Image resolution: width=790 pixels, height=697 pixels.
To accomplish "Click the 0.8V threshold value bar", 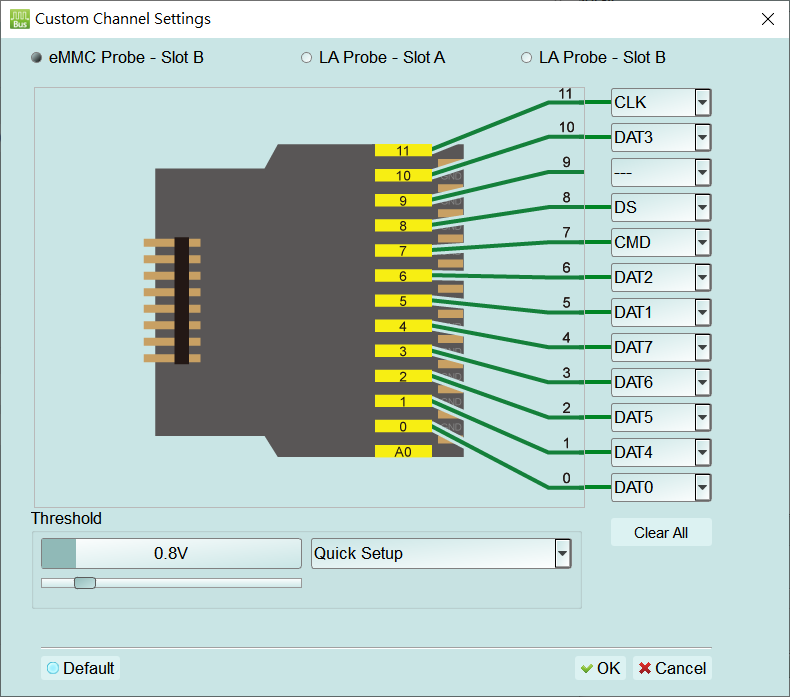I will [x=171, y=553].
